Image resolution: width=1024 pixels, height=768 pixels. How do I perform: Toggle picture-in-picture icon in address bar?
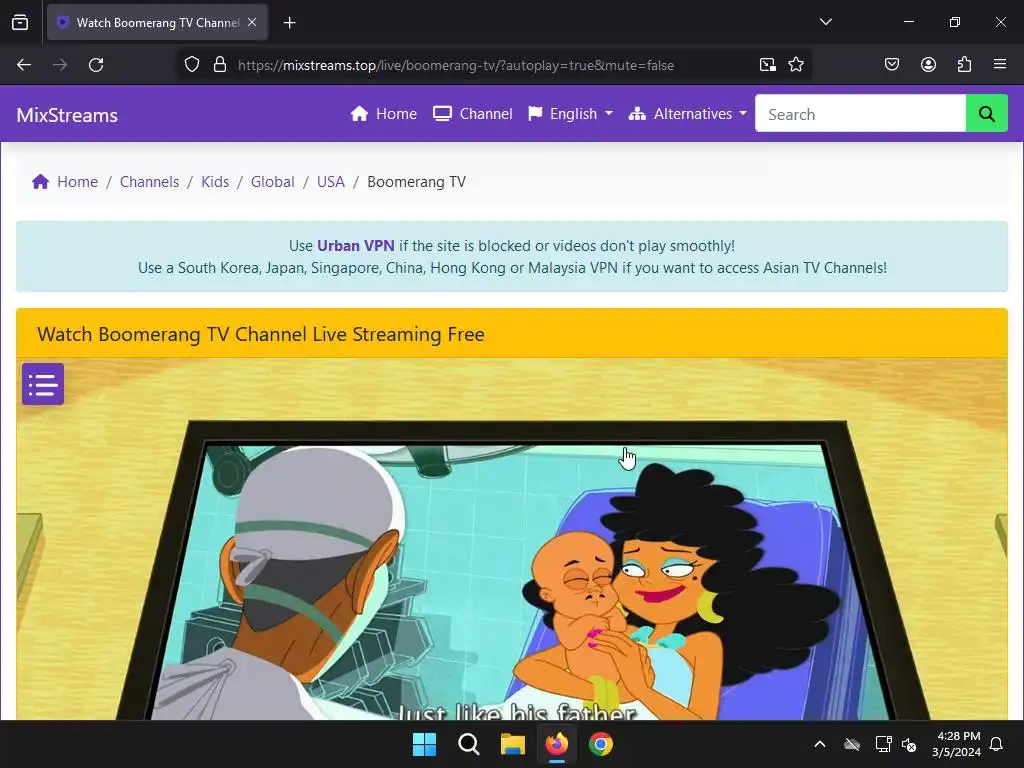click(767, 65)
